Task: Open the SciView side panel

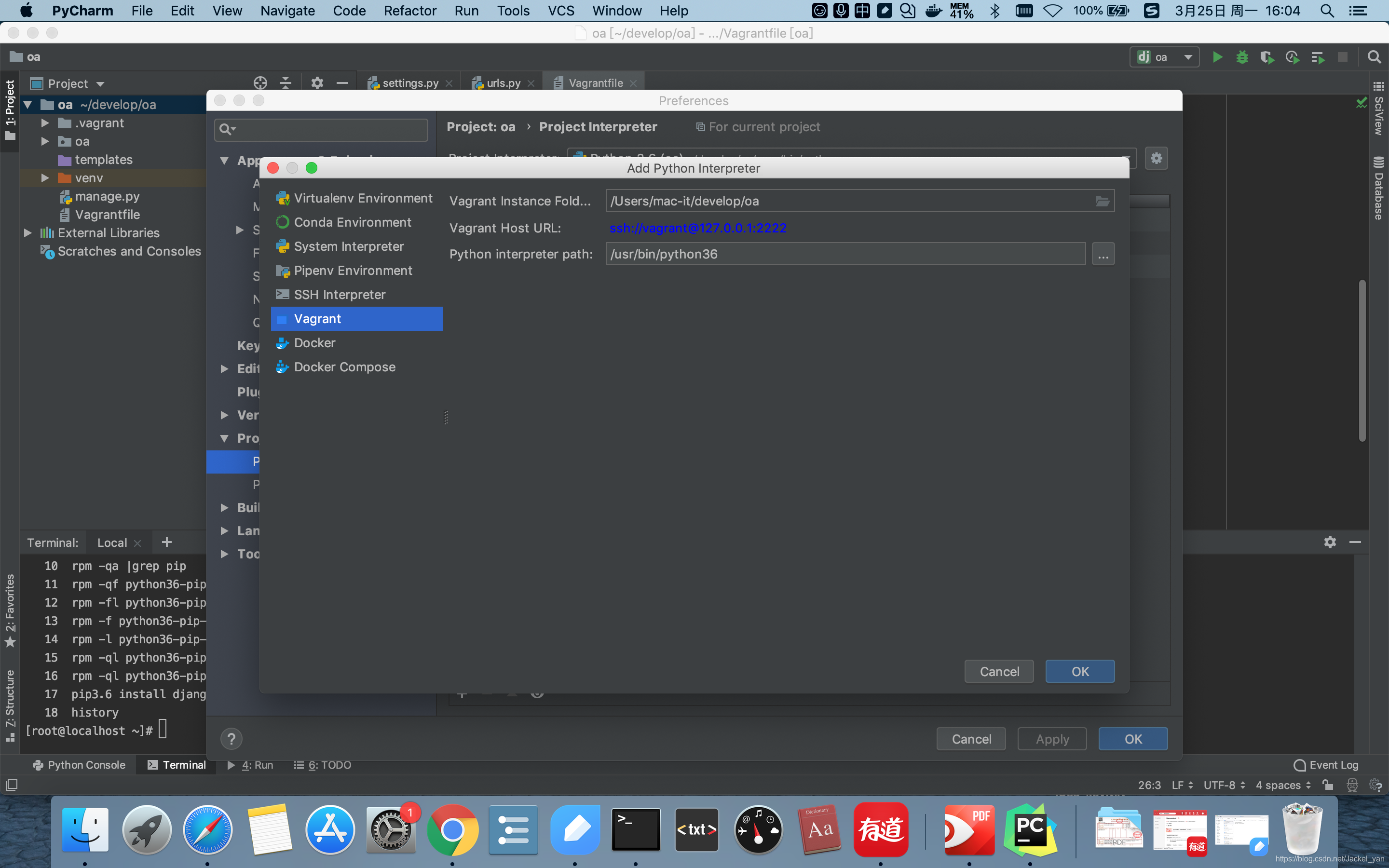Action: tap(1378, 109)
